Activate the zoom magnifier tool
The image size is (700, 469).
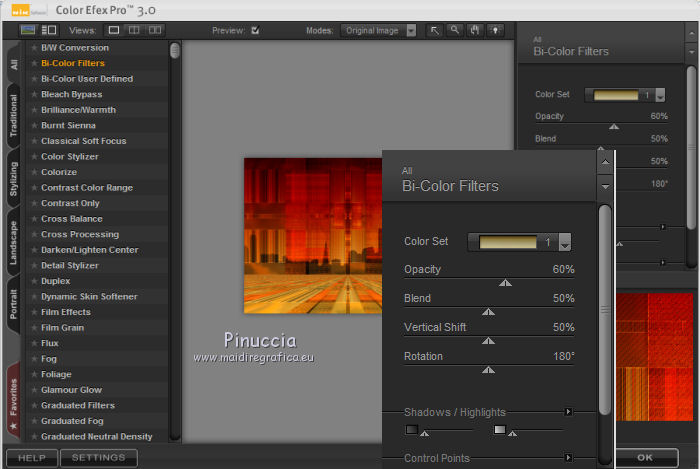click(454, 30)
